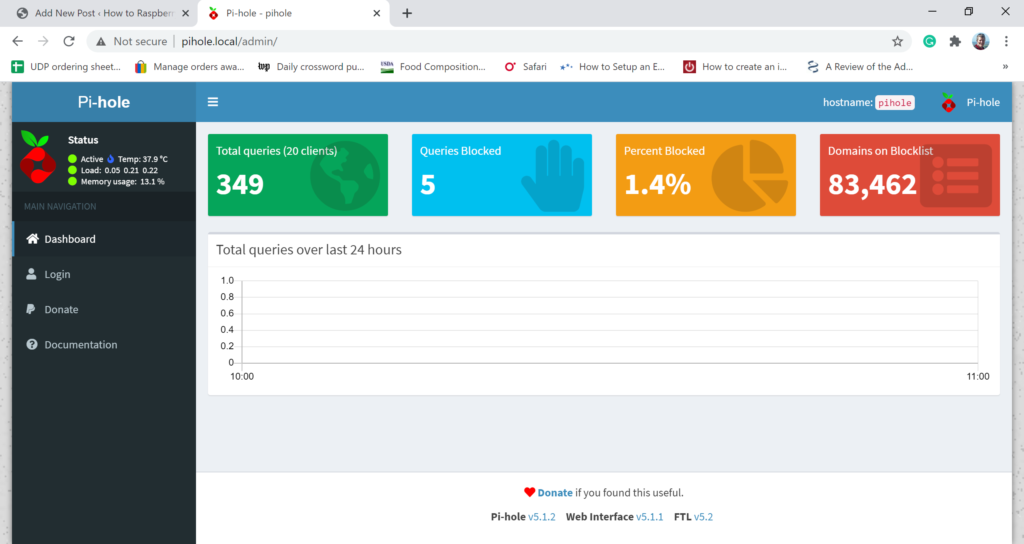Go back in browser history
The width and height of the screenshot is (1024, 544).
coord(18,41)
